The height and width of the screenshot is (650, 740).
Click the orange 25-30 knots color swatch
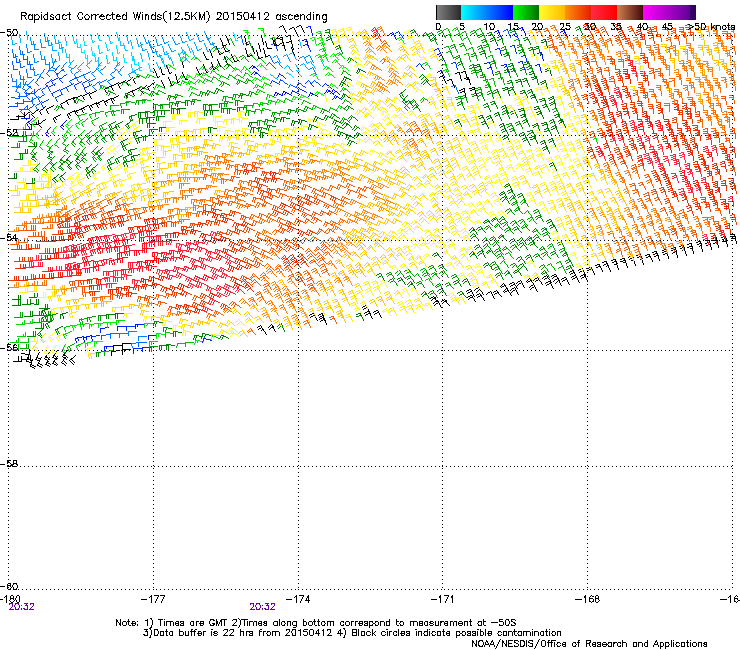(578, 12)
